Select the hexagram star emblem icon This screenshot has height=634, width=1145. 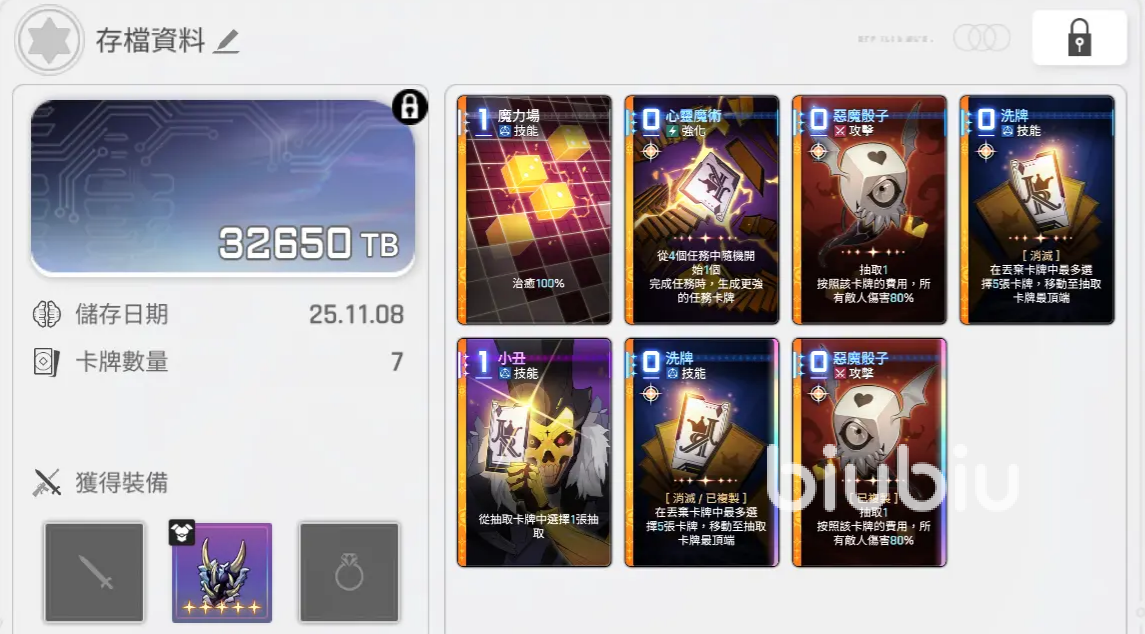tap(49, 40)
